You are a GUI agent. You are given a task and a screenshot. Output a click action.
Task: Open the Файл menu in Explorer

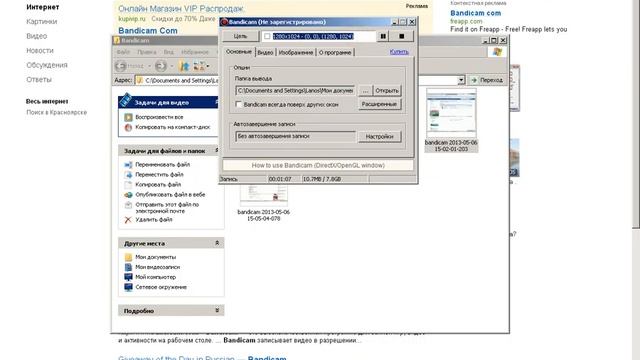(123, 52)
